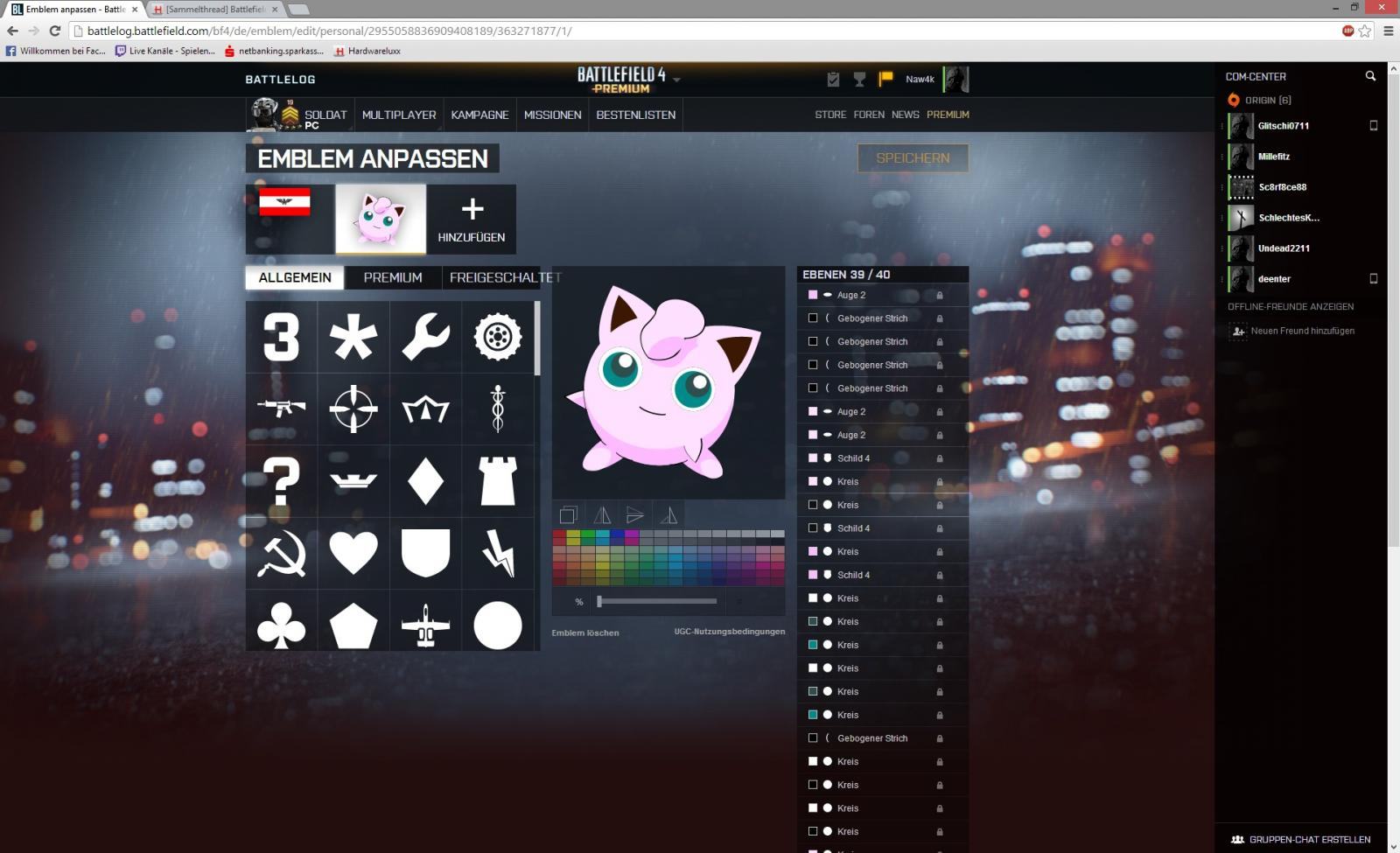Add the asterisk shape to the emblem

353,337
